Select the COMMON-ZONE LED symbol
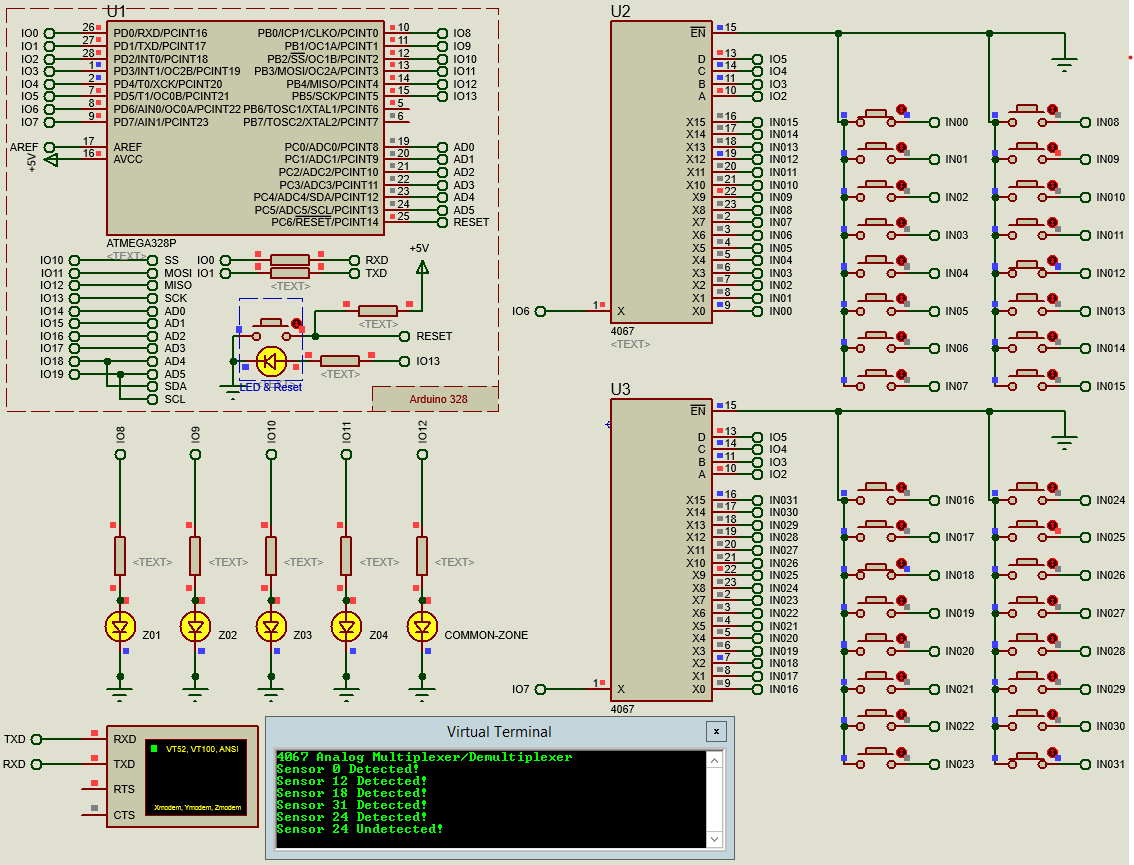The width and height of the screenshot is (1134, 865). (420, 628)
